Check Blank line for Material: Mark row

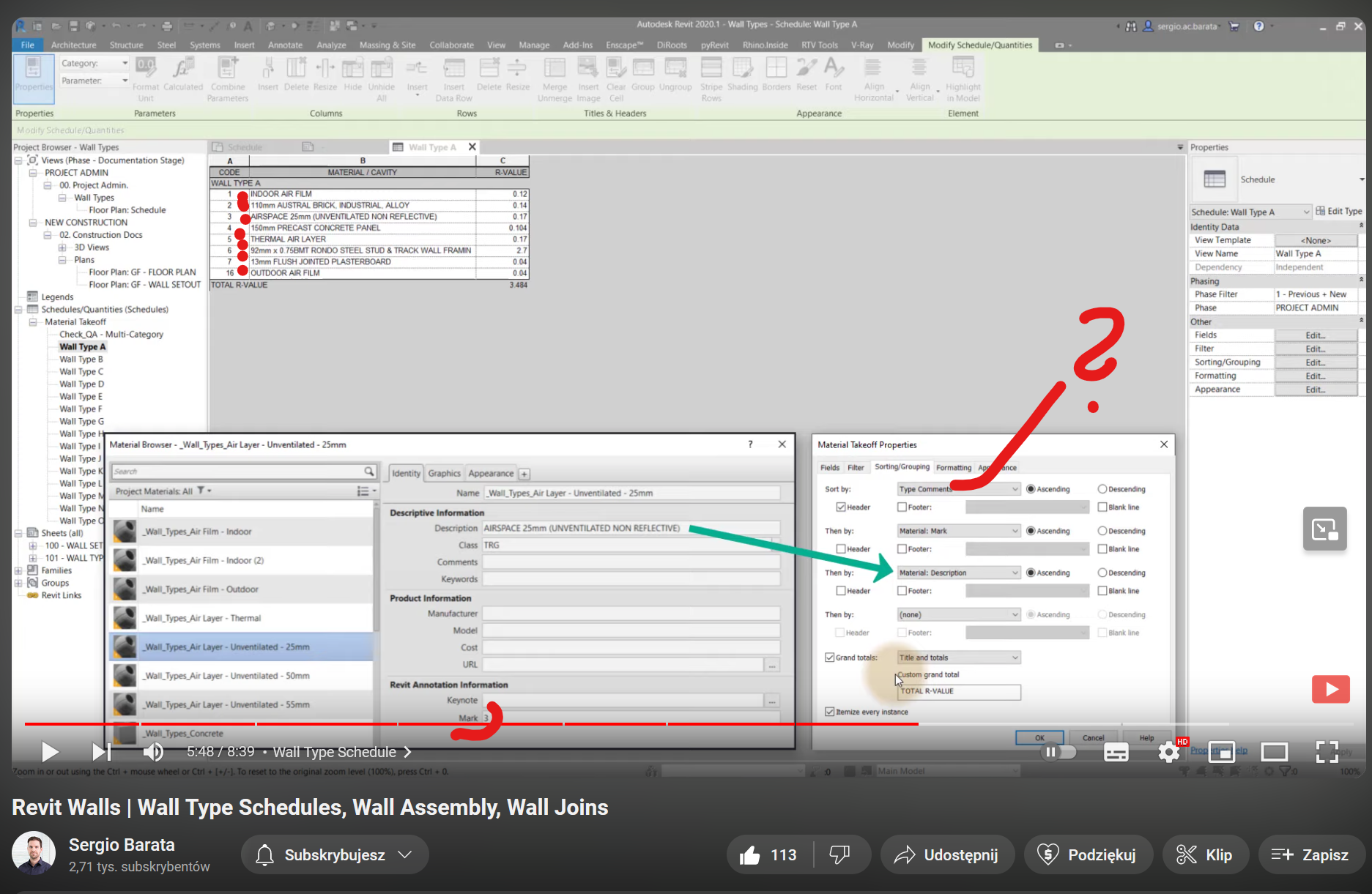pos(1102,549)
